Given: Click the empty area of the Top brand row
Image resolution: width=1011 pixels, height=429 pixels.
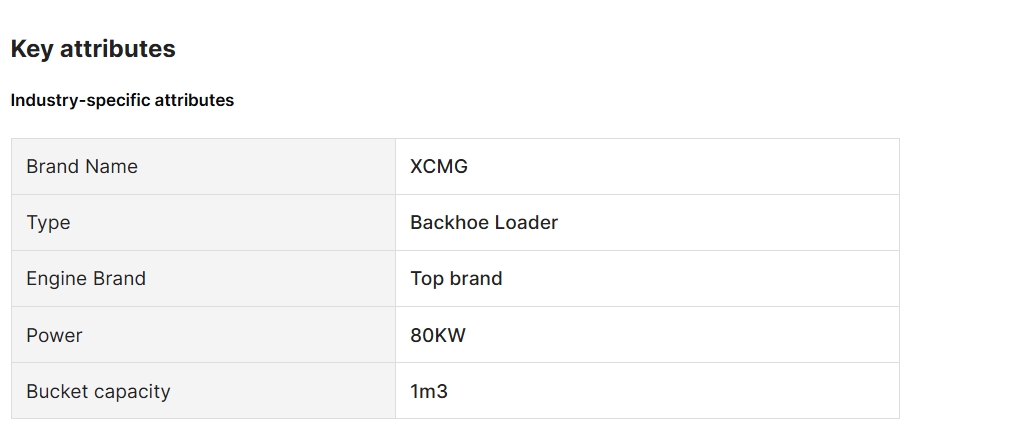Looking at the screenshot, I should click(702, 279).
